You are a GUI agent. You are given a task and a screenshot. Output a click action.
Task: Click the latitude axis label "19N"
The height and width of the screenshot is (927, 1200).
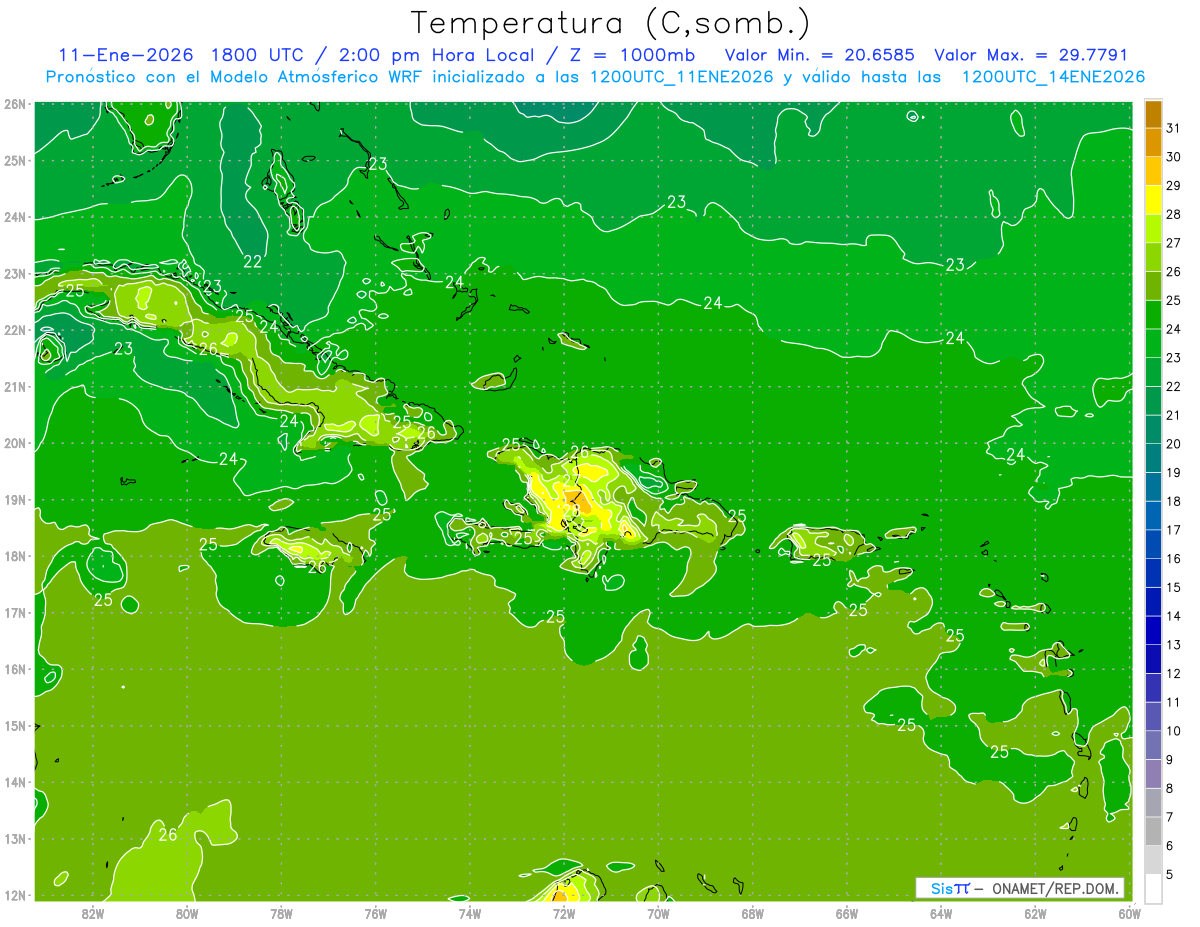(x=15, y=500)
